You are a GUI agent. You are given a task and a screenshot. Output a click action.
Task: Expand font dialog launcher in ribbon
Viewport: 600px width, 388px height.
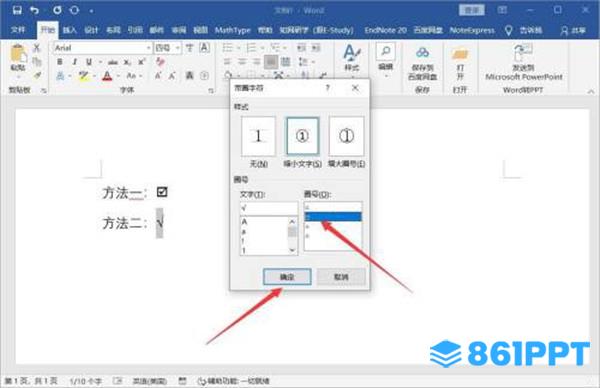tap(211, 91)
